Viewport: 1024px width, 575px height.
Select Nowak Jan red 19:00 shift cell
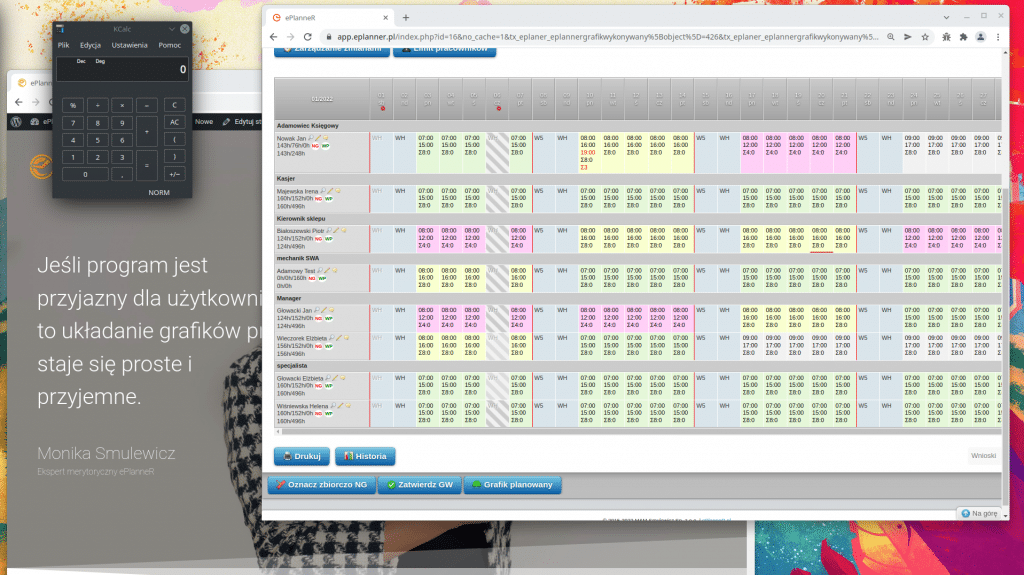(x=588, y=152)
